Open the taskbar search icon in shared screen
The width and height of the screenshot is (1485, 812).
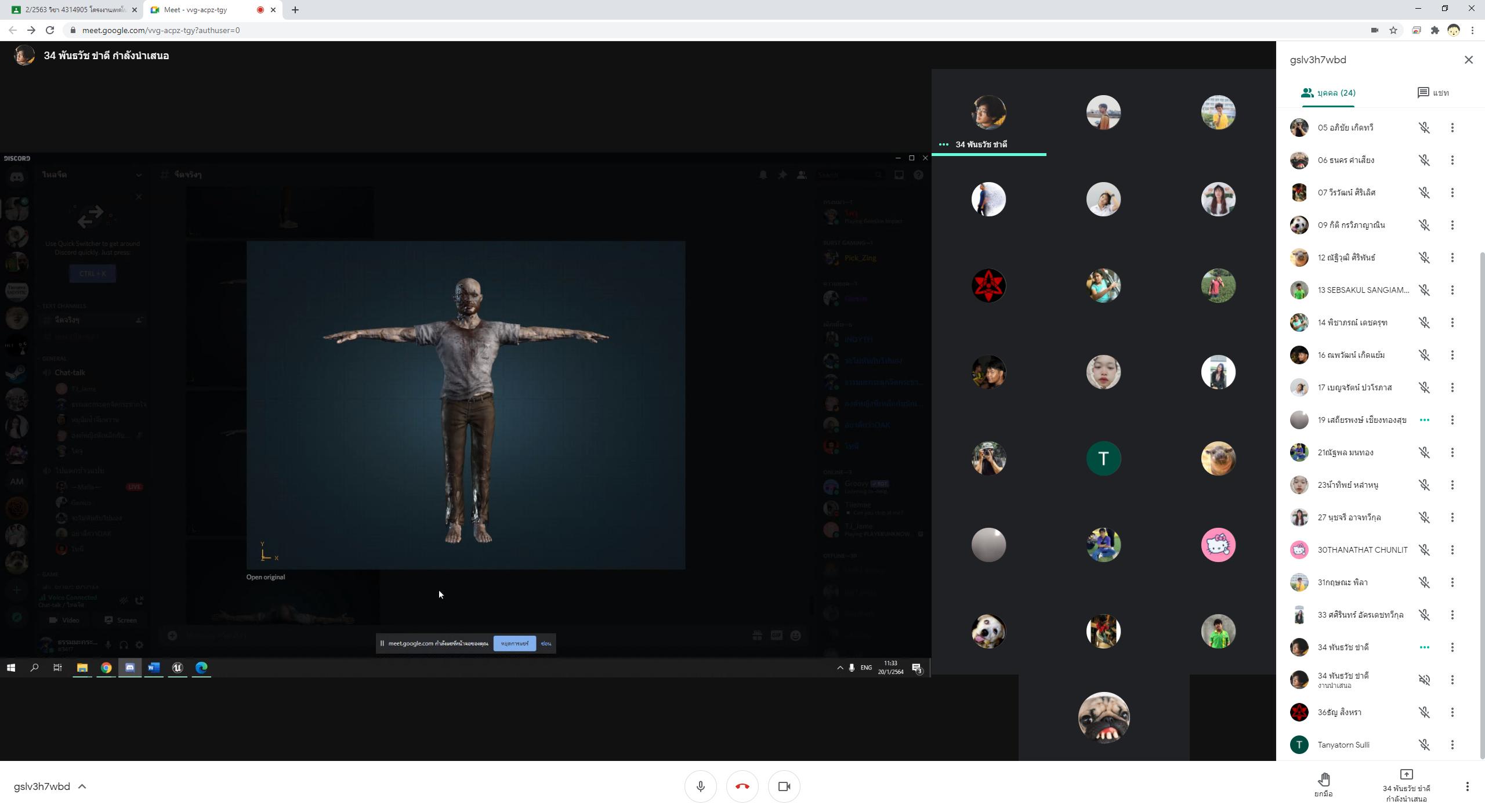click(34, 668)
